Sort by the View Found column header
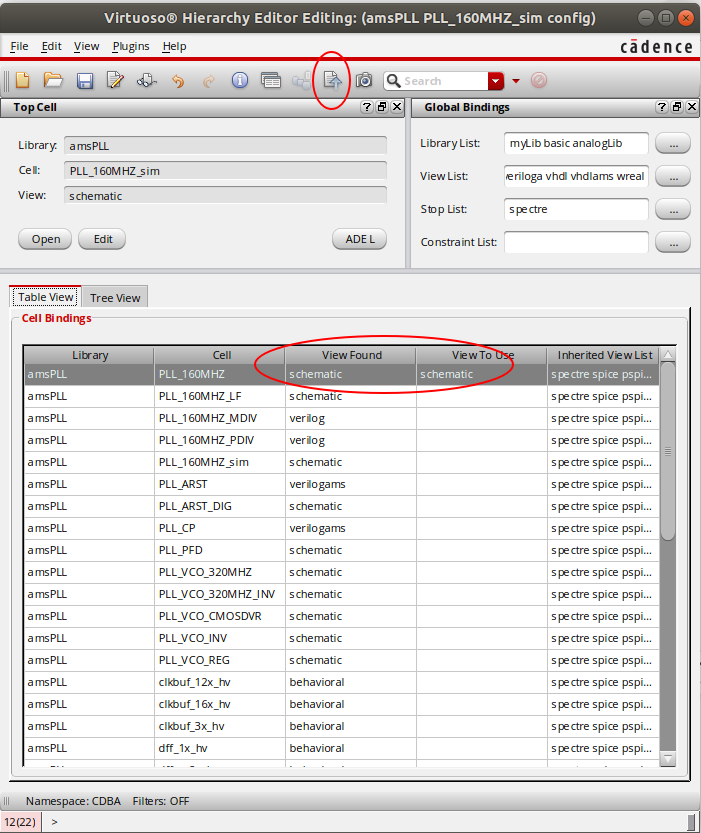 coord(352,355)
